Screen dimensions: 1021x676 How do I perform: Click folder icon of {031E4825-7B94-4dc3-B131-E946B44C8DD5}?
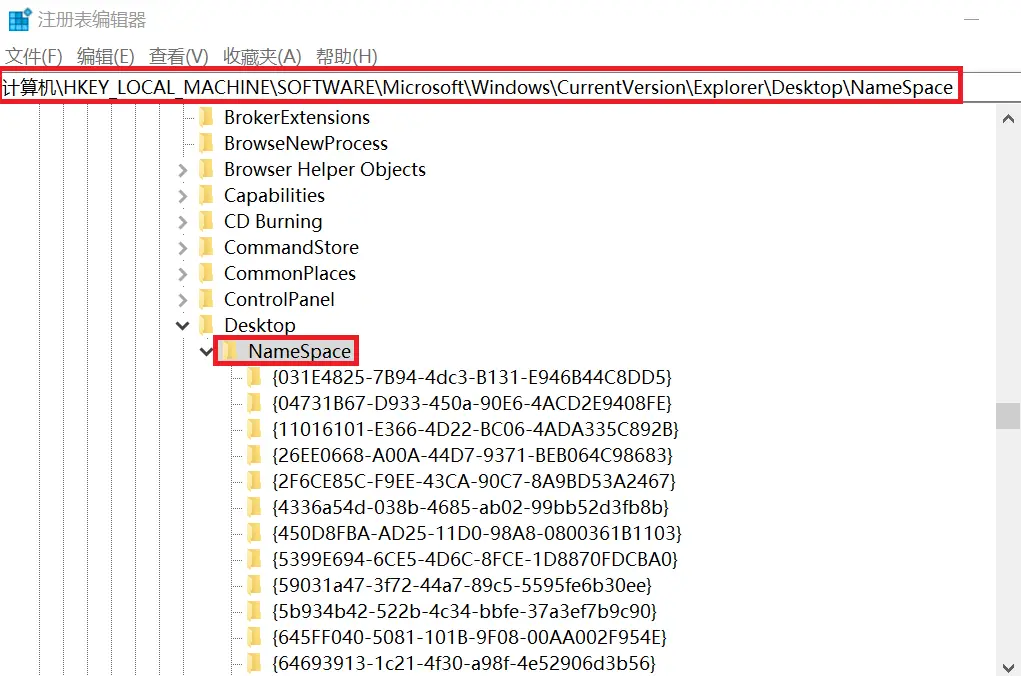254,377
